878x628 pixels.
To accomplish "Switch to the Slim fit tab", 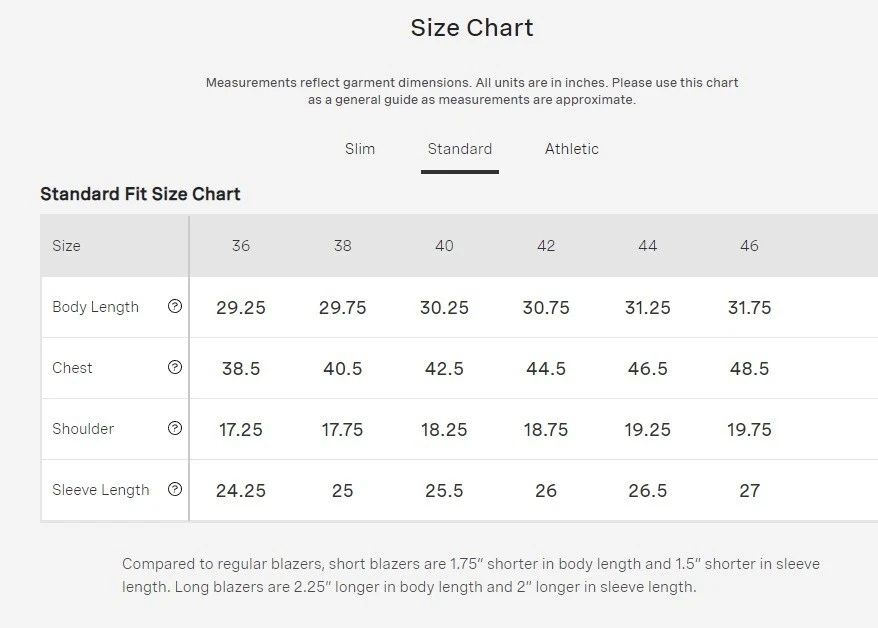I will (360, 149).
